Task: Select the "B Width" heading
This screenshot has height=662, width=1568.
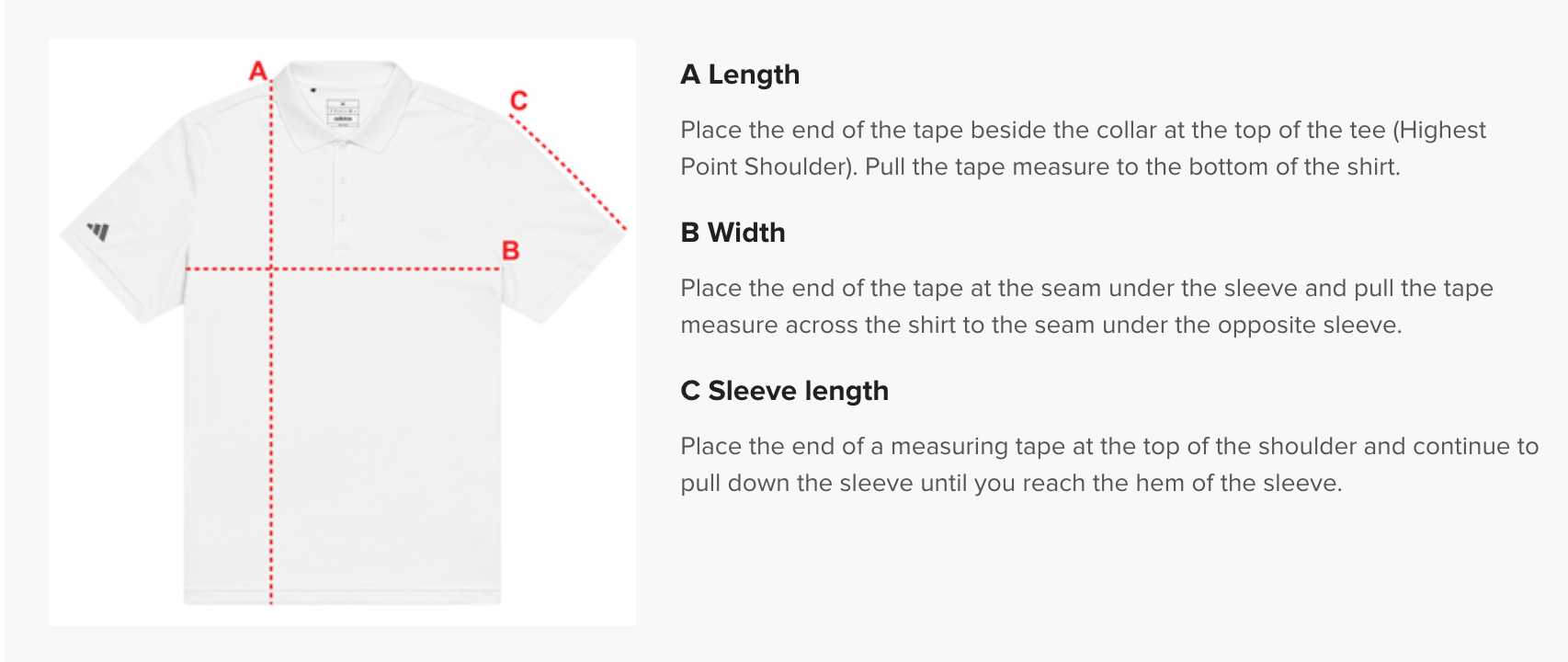Action: tap(733, 233)
